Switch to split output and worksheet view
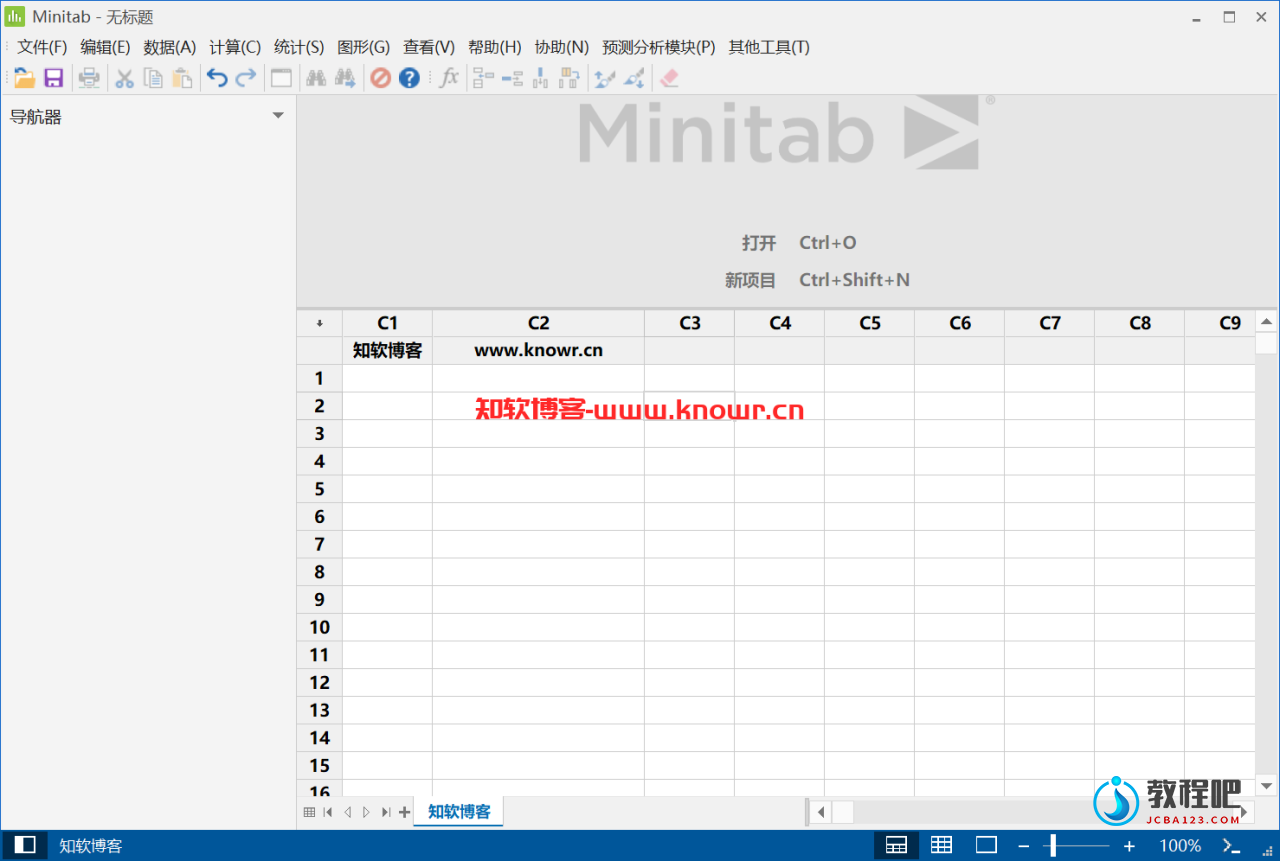Screen dimensions: 1280x861 point(896,845)
